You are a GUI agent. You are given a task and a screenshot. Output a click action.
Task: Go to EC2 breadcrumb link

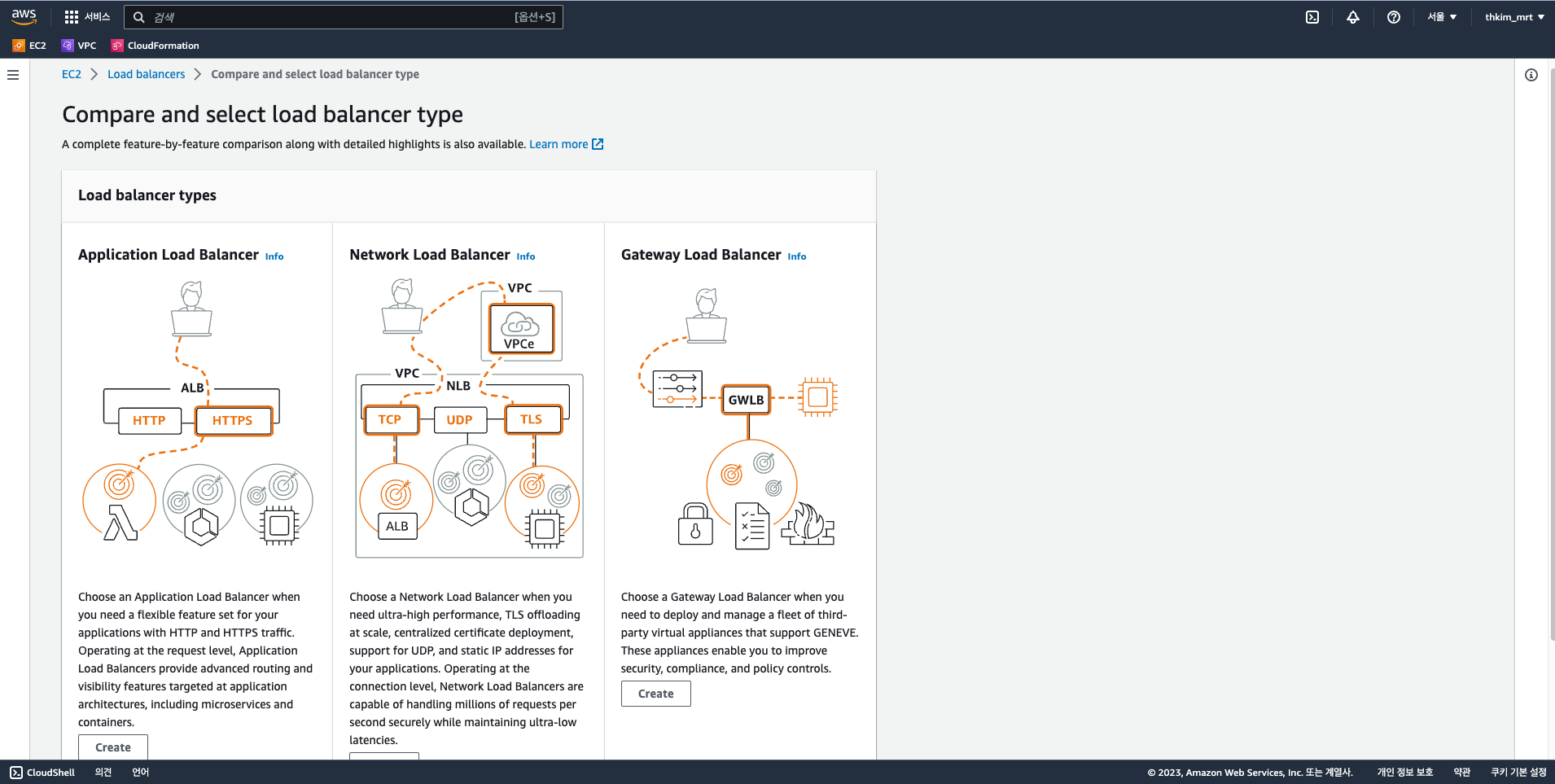[72, 74]
